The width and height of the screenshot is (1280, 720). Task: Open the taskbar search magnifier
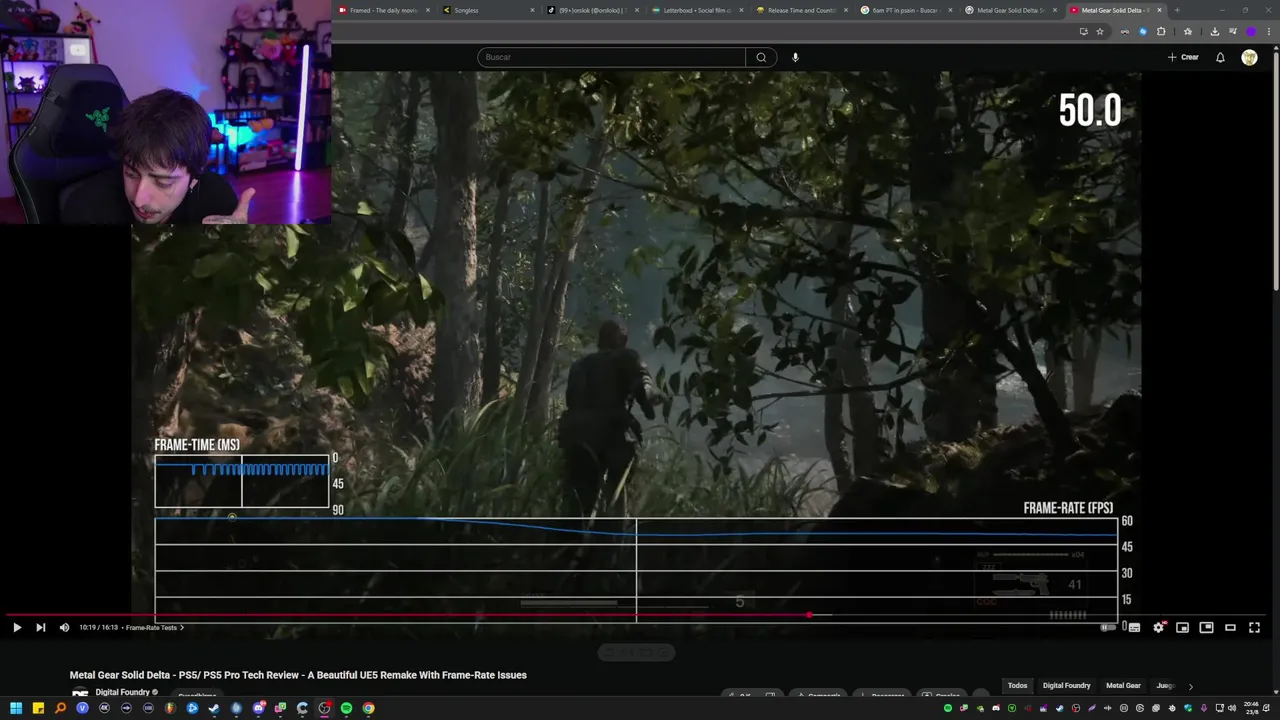click(x=60, y=708)
